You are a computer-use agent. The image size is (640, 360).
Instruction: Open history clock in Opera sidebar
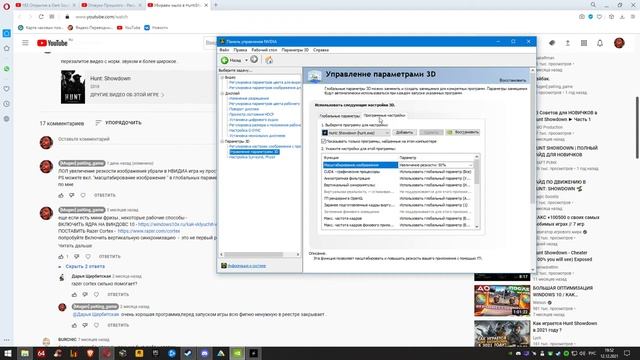point(7,104)
